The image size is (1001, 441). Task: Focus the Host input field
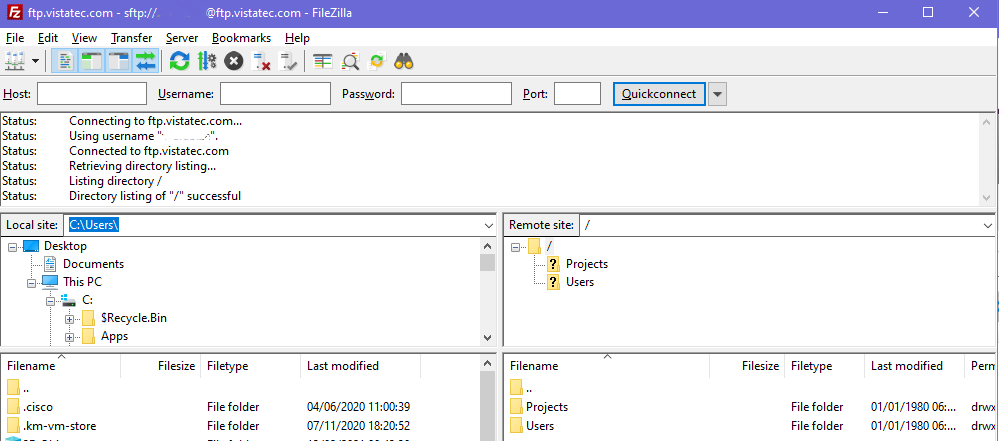click(92, 94)
